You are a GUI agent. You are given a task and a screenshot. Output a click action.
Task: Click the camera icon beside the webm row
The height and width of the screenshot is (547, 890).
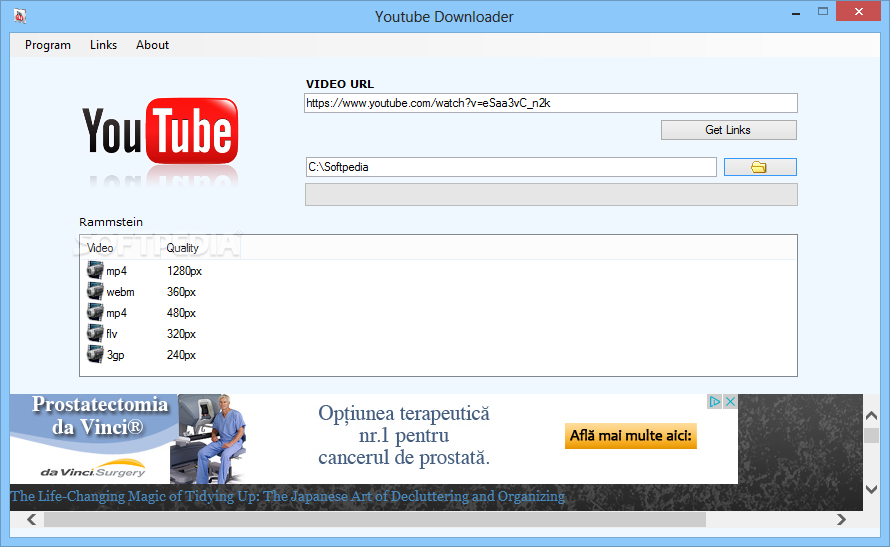95,292
